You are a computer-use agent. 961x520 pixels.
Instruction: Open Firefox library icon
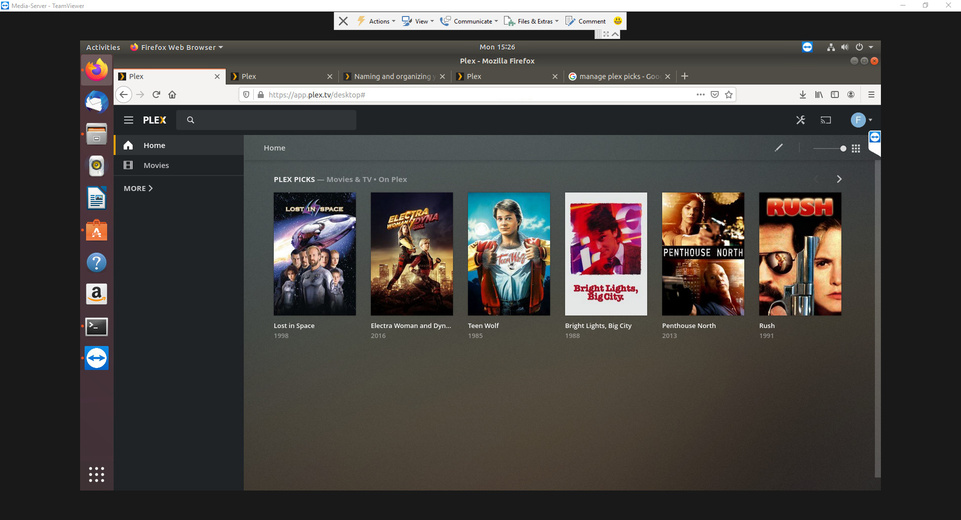click(819, 94)
